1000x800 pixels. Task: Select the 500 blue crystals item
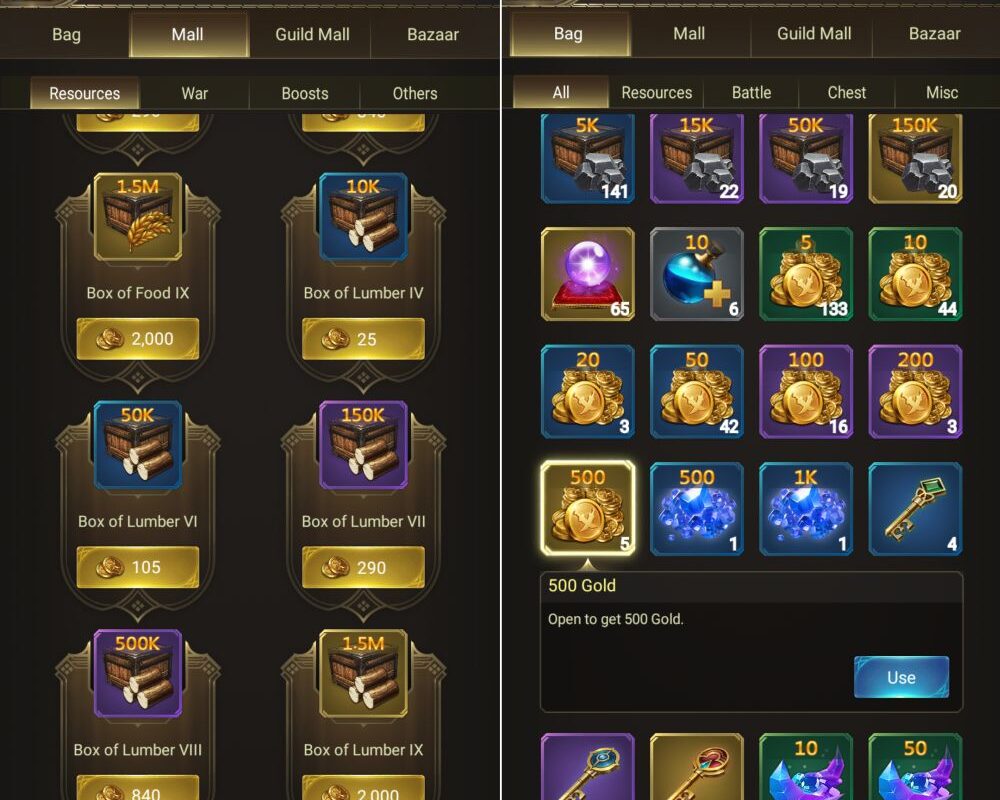click(x=696, y=508)
